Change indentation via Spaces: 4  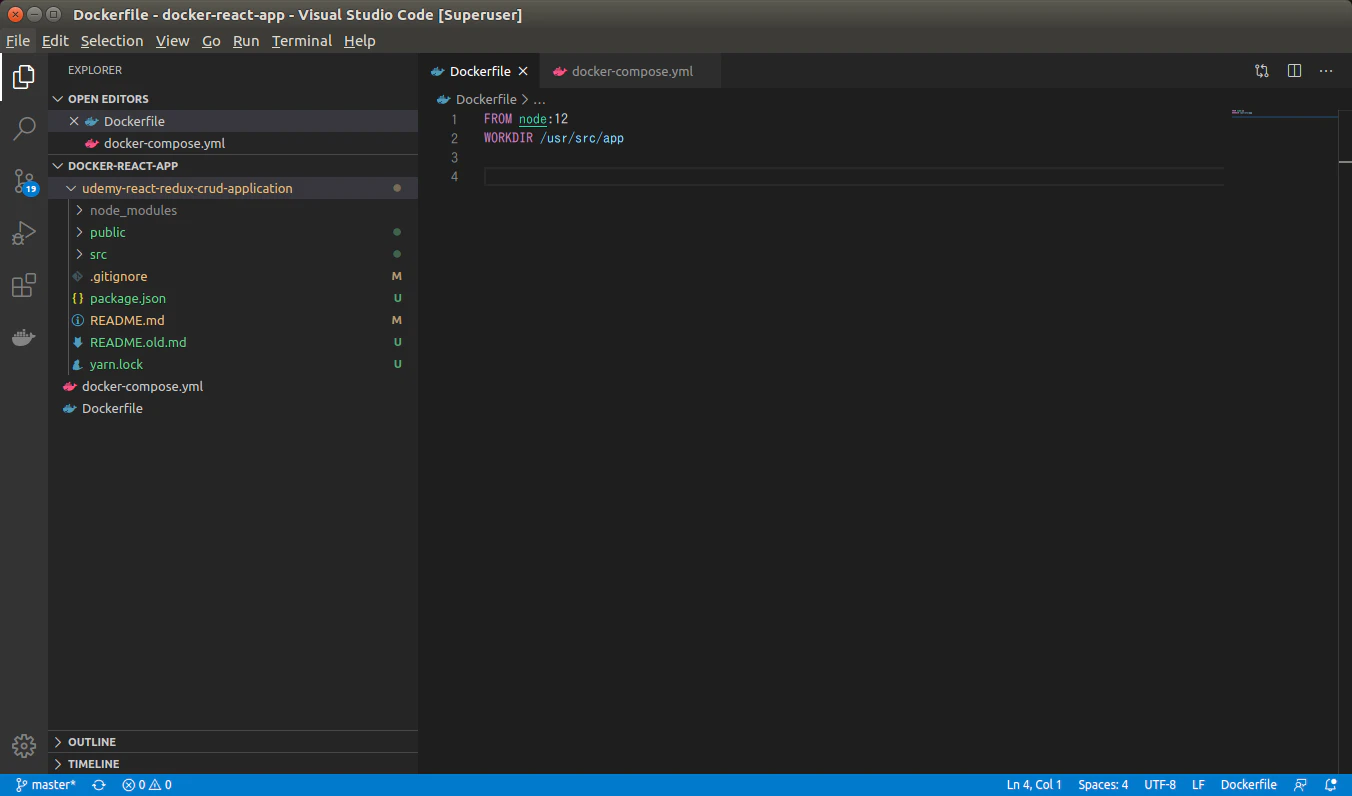tap(1103, 785)
